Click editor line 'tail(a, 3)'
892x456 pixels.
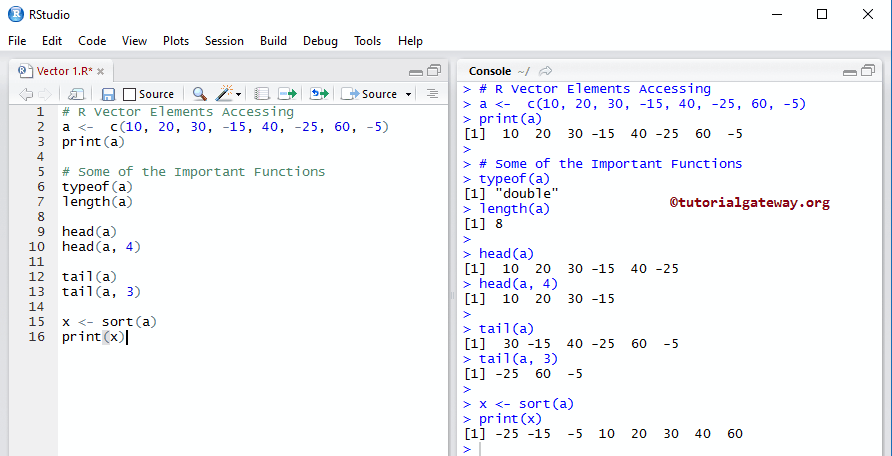[101, 291]
